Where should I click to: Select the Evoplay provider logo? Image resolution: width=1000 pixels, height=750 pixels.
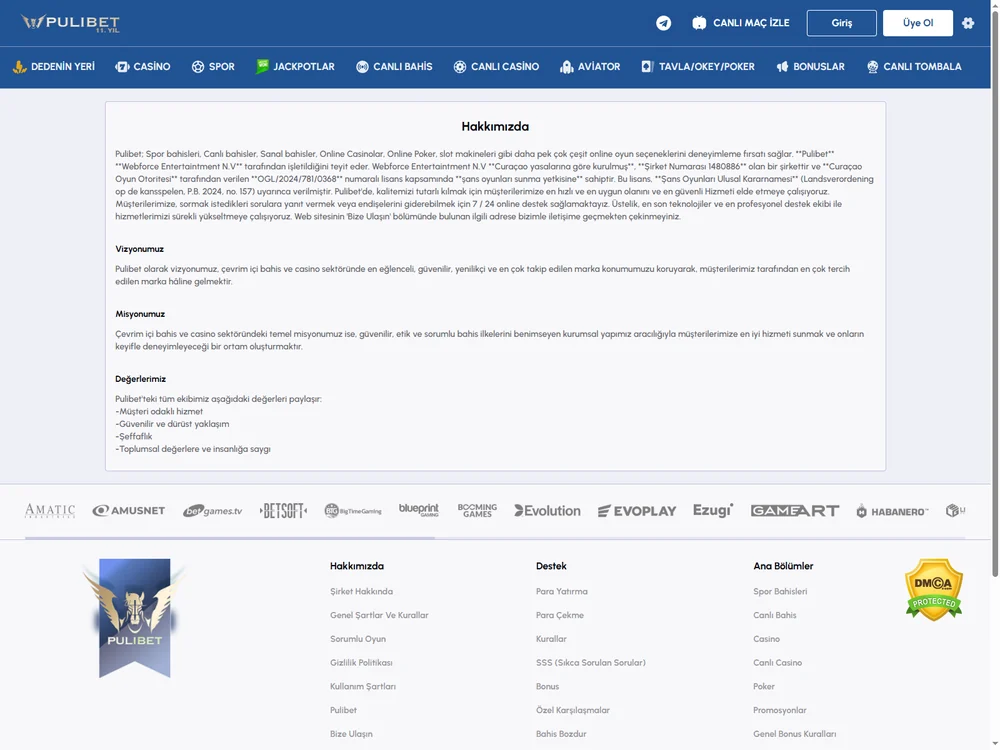point(636,511)
